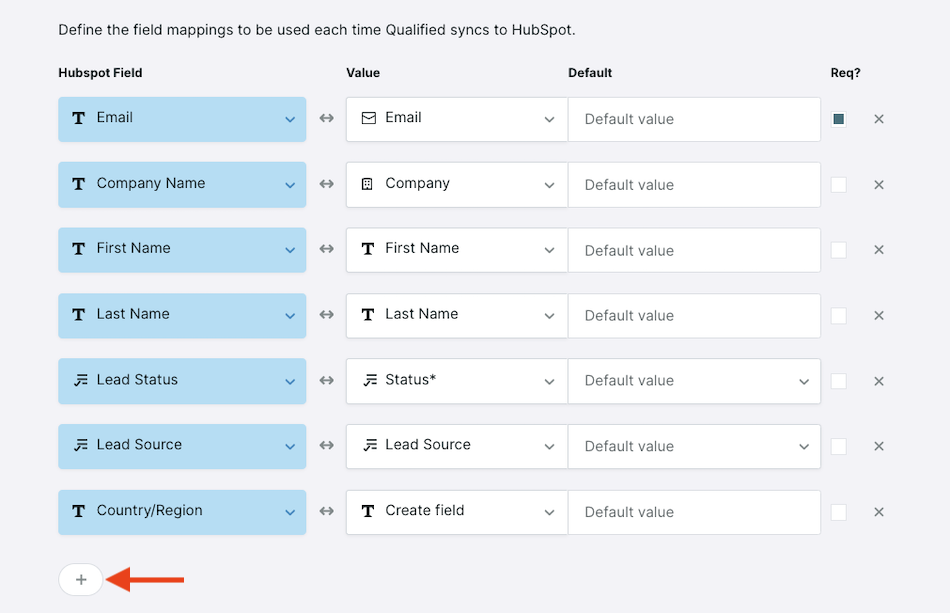
Task: Open the Status* value dropdown
Action: click(457, 381)
